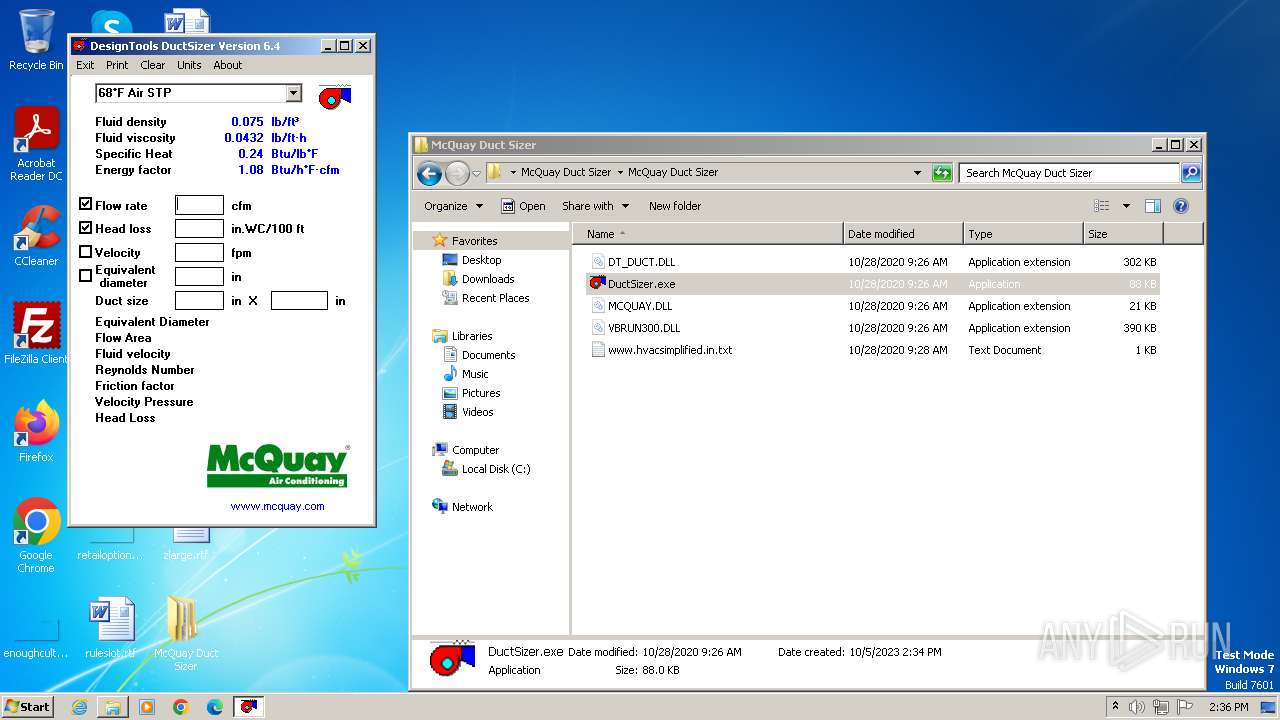Uncheck the Head loss checkbox
This screenshot has width=1280, height=720.
pyautogui.click(x=86, y=228)
